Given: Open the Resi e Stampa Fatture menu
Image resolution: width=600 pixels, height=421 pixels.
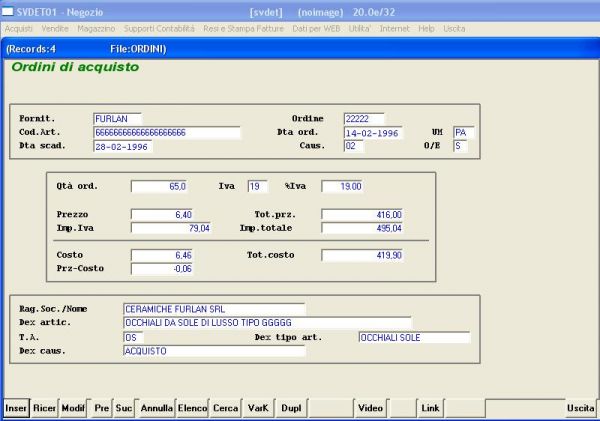Looking at the screenshot, I should click(x=243, y=29).
